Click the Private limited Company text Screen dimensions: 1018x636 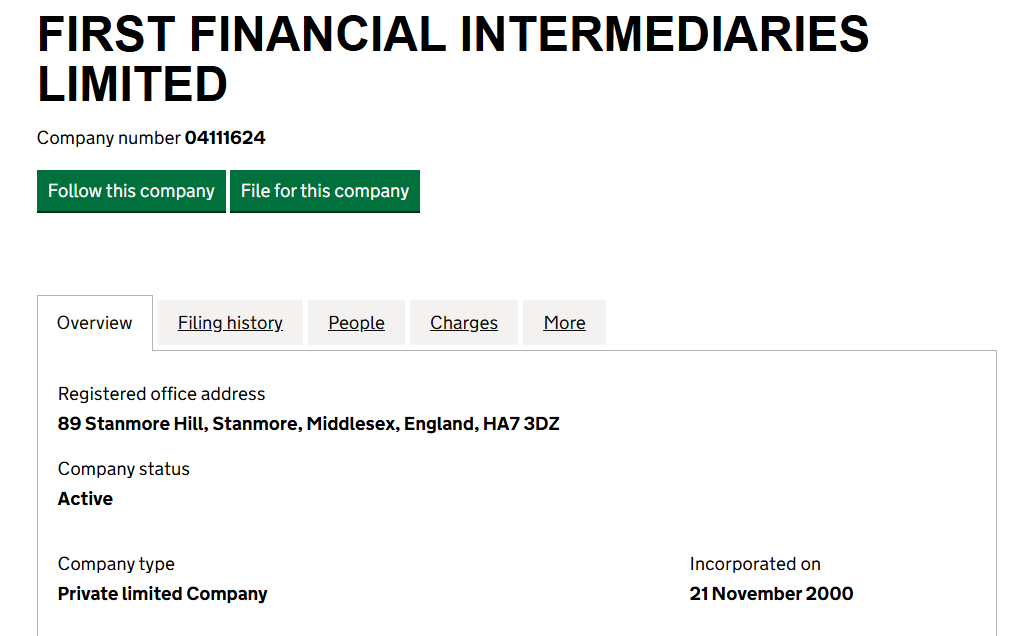(x=163, y=594)
